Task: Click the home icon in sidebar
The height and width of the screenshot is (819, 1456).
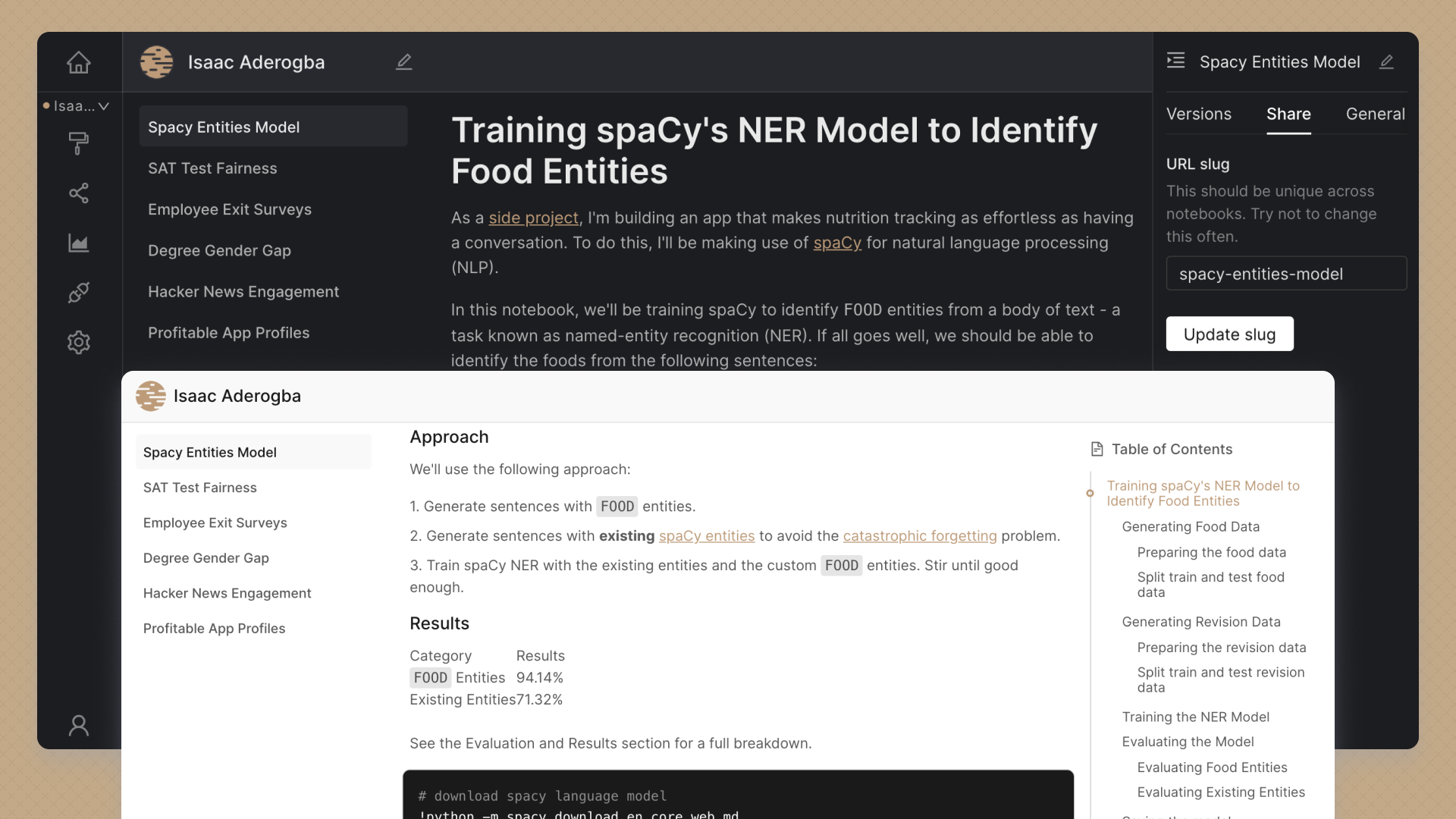Action: [79, 62]
